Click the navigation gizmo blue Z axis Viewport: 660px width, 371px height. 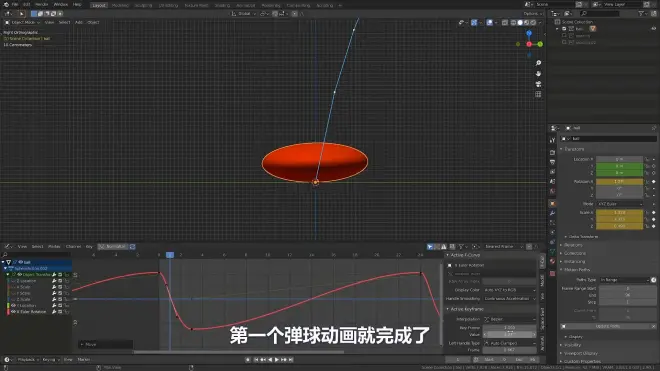pos(529,33)
